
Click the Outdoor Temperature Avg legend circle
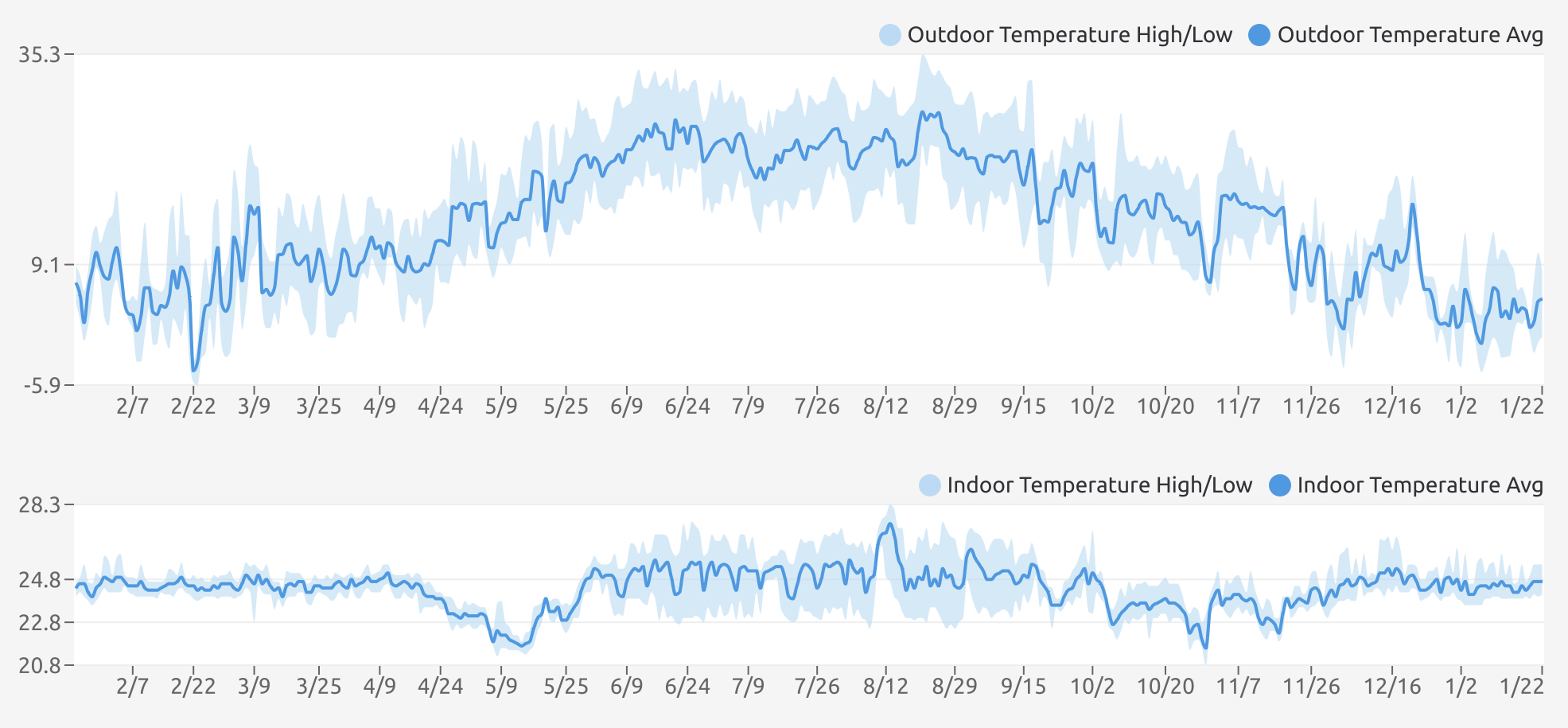[x=1259, y=35]
